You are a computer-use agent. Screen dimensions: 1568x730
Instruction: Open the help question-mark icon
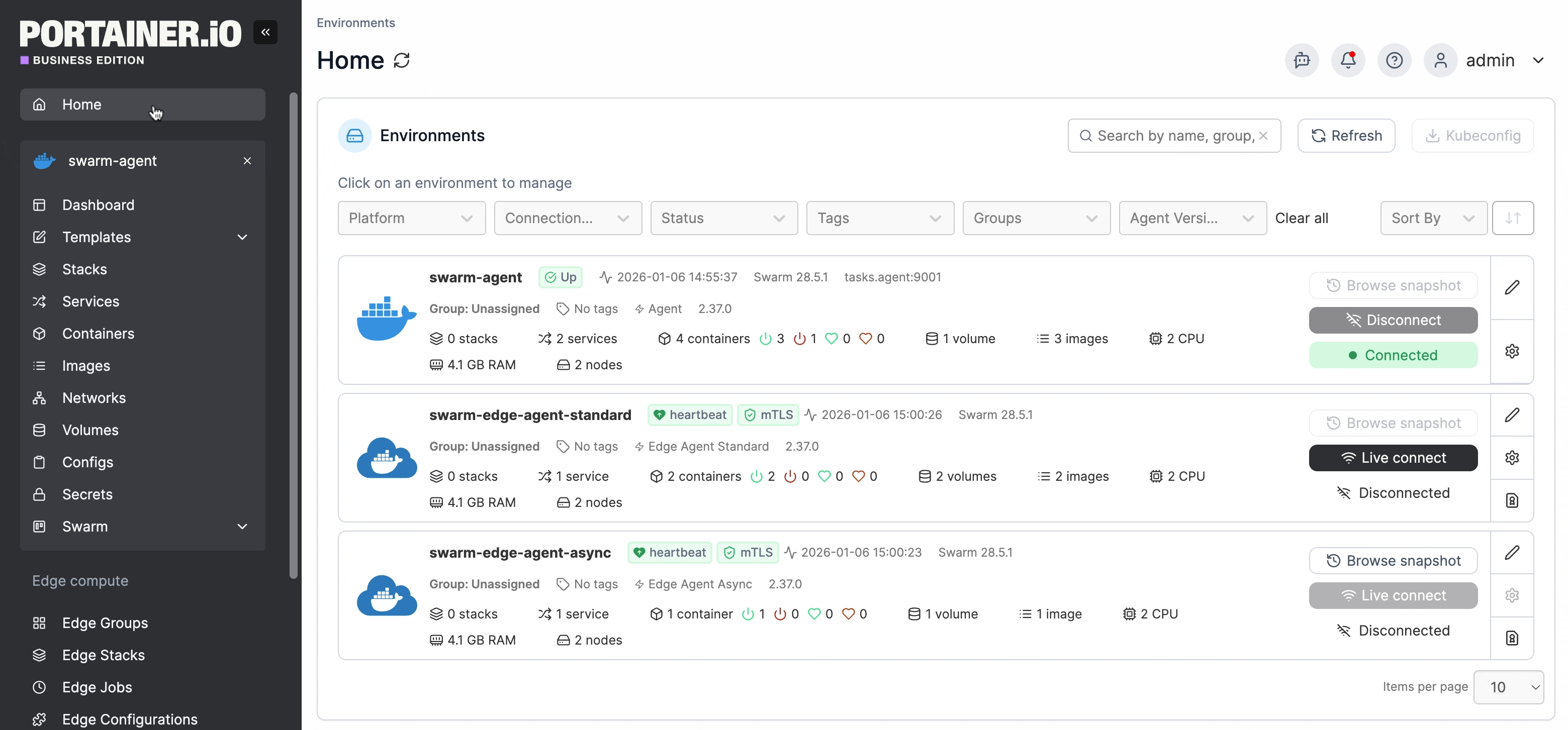pyautogui.click(x=1395, y=60)
